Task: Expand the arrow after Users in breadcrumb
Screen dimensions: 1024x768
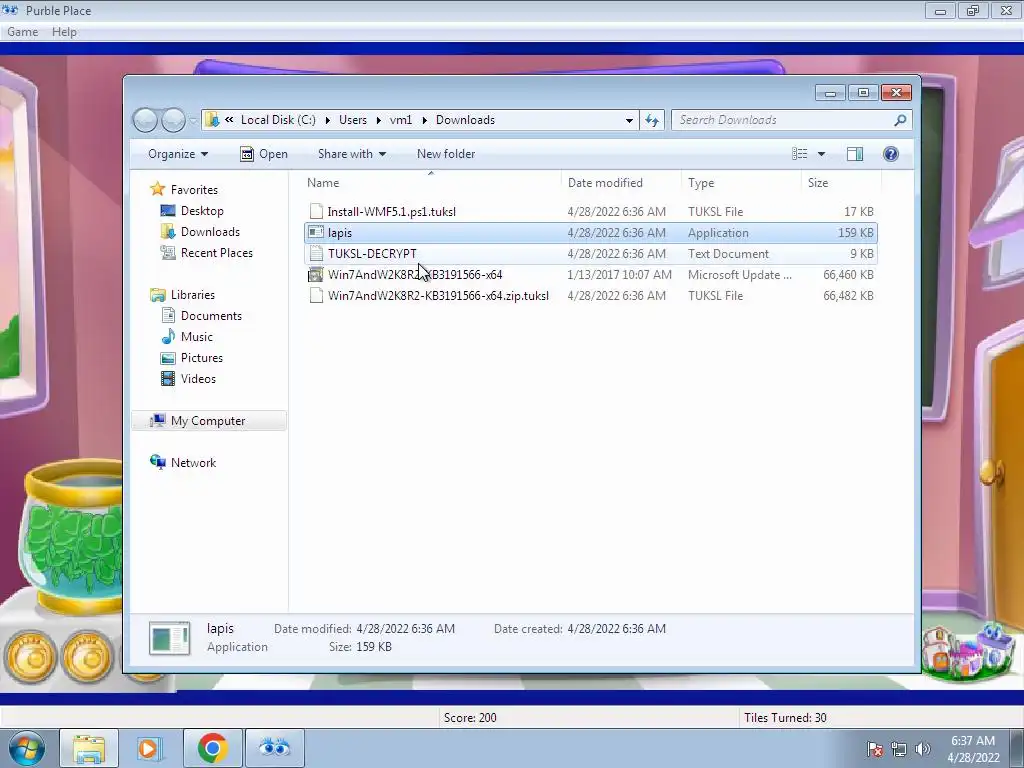Action: (x=378, y=120)
